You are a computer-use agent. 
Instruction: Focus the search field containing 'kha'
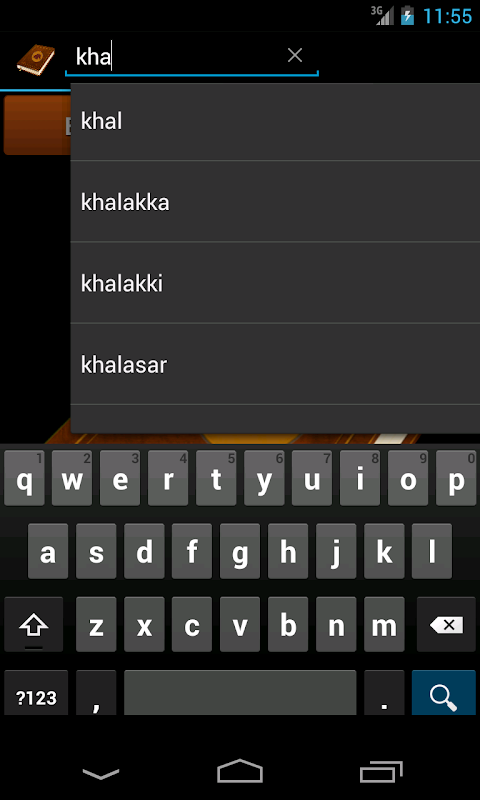[x=192, y=56]
